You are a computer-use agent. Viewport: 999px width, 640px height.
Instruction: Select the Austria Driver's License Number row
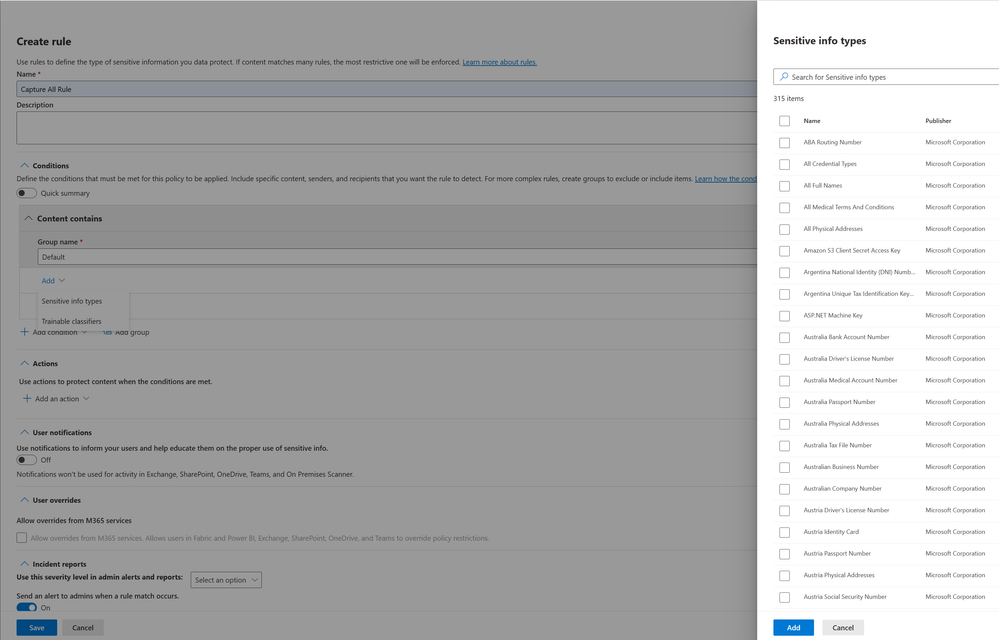886,511
